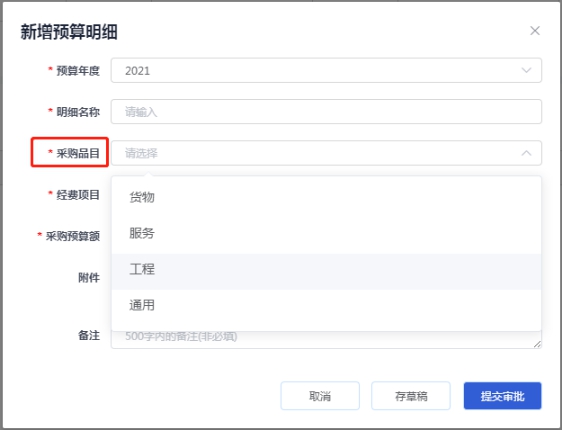Viewport: 562px width, 430px height.
Task: Click the 经费项目 field label
Action: point(78,195)
